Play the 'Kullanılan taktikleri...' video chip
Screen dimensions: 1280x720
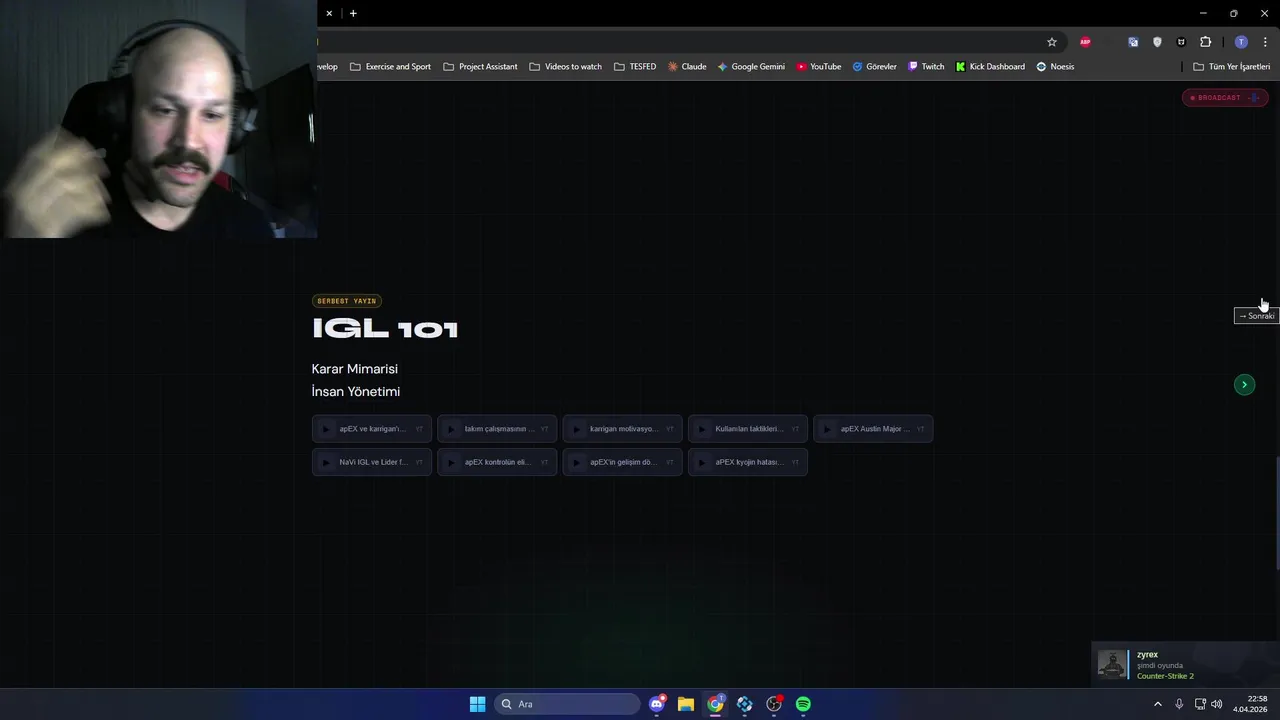tap(748, 429)
